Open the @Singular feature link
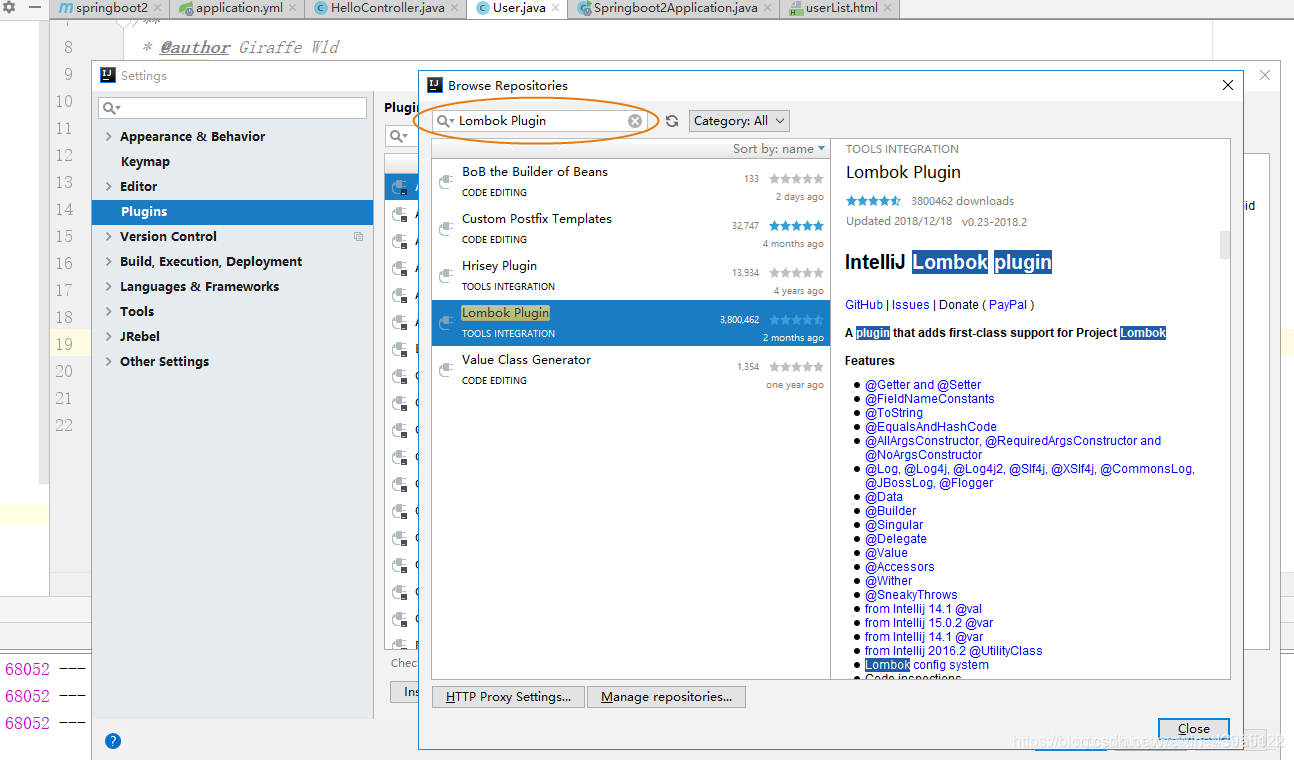Screen dimensions: 1294x760 [x=894, y=525]
